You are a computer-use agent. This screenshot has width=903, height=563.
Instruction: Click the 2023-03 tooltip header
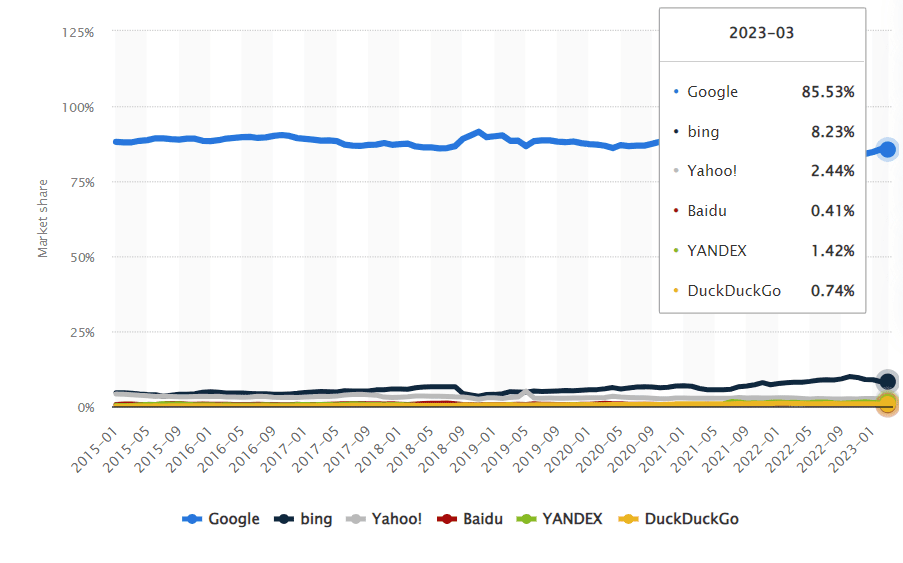pyautogui.click(x=761, y=33)
